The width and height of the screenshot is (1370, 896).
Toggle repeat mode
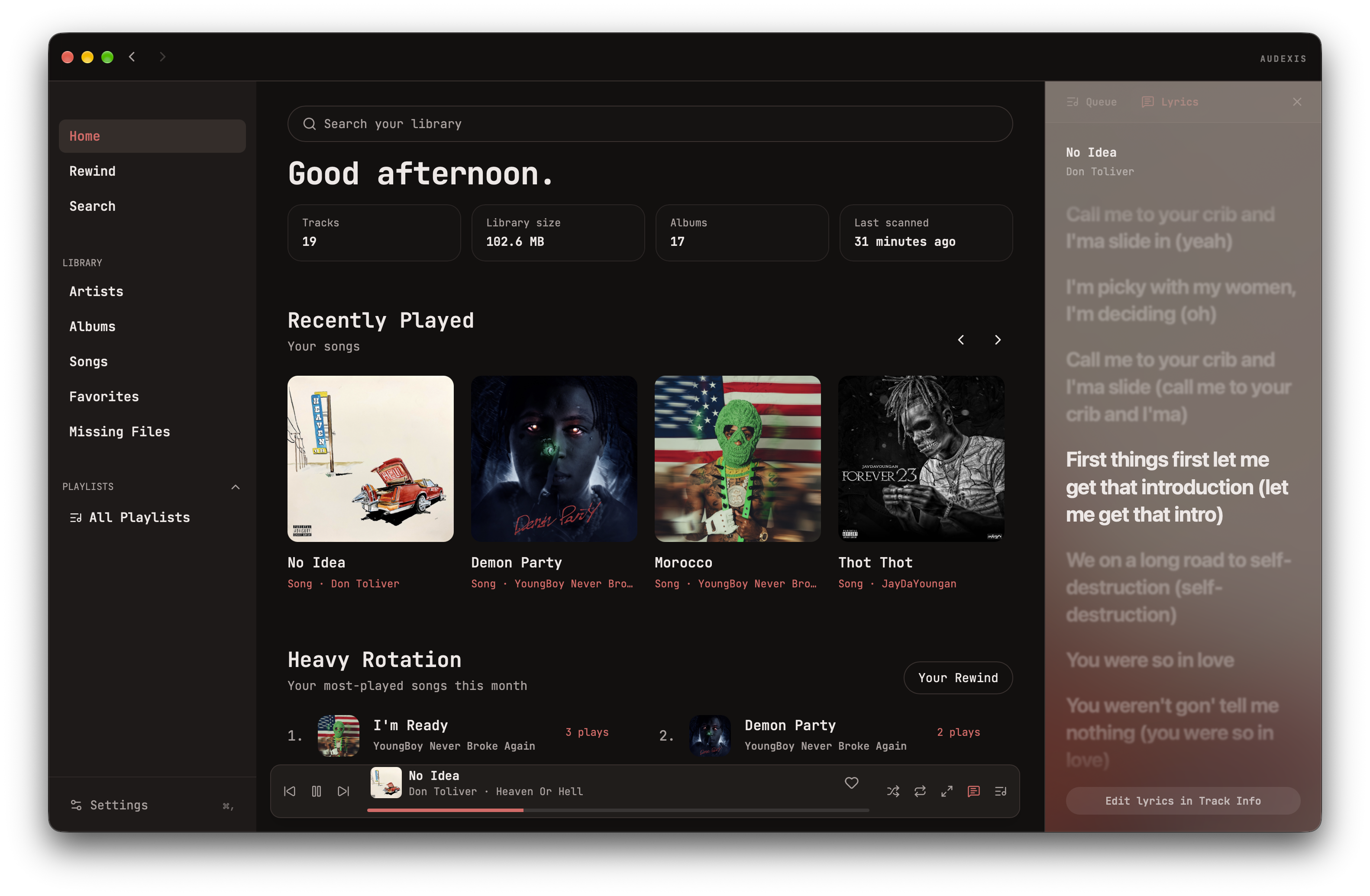(x=920, y=791)
